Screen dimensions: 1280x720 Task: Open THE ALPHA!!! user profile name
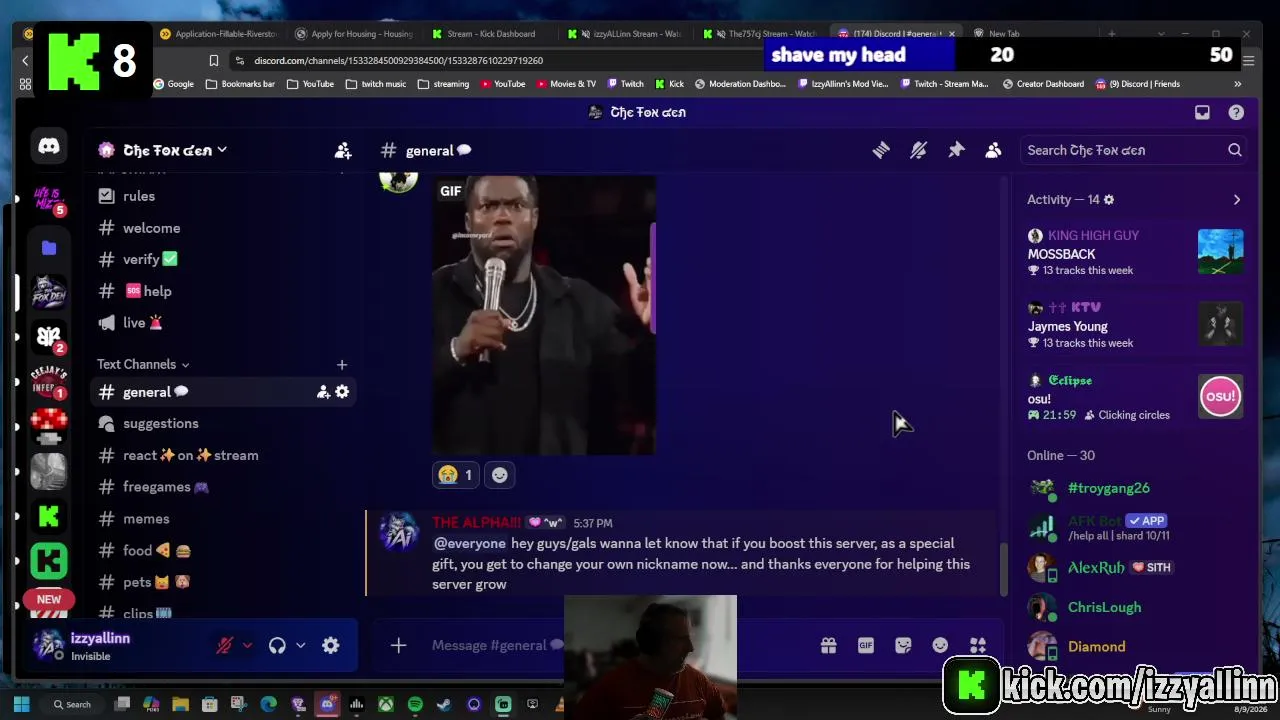[477, 523]
